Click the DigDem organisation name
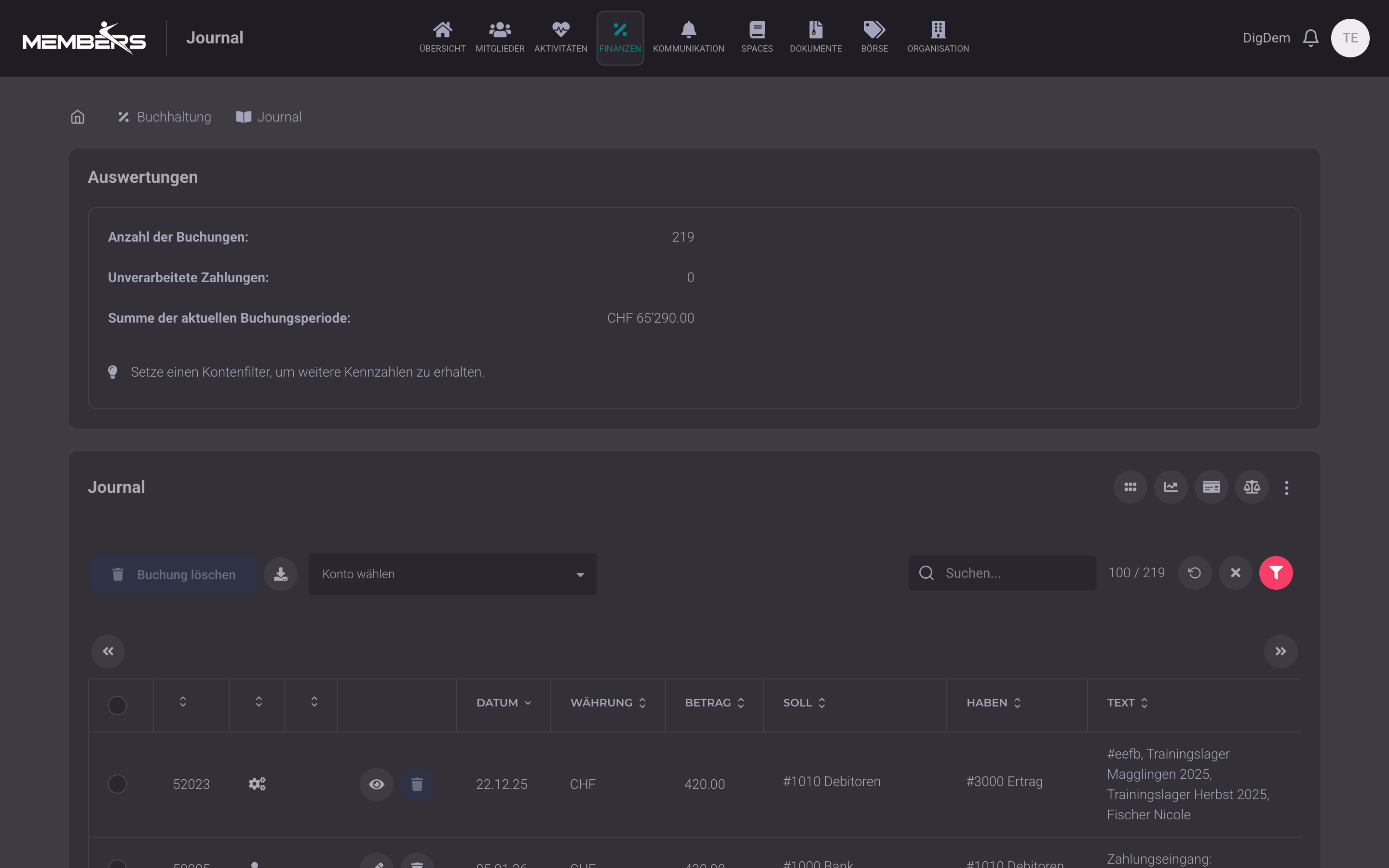The image size is (1389, 868). [1266, 38]
